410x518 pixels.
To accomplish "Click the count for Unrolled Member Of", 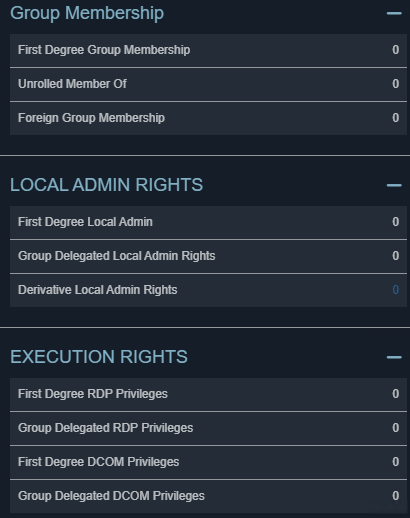I will [396, 84].
